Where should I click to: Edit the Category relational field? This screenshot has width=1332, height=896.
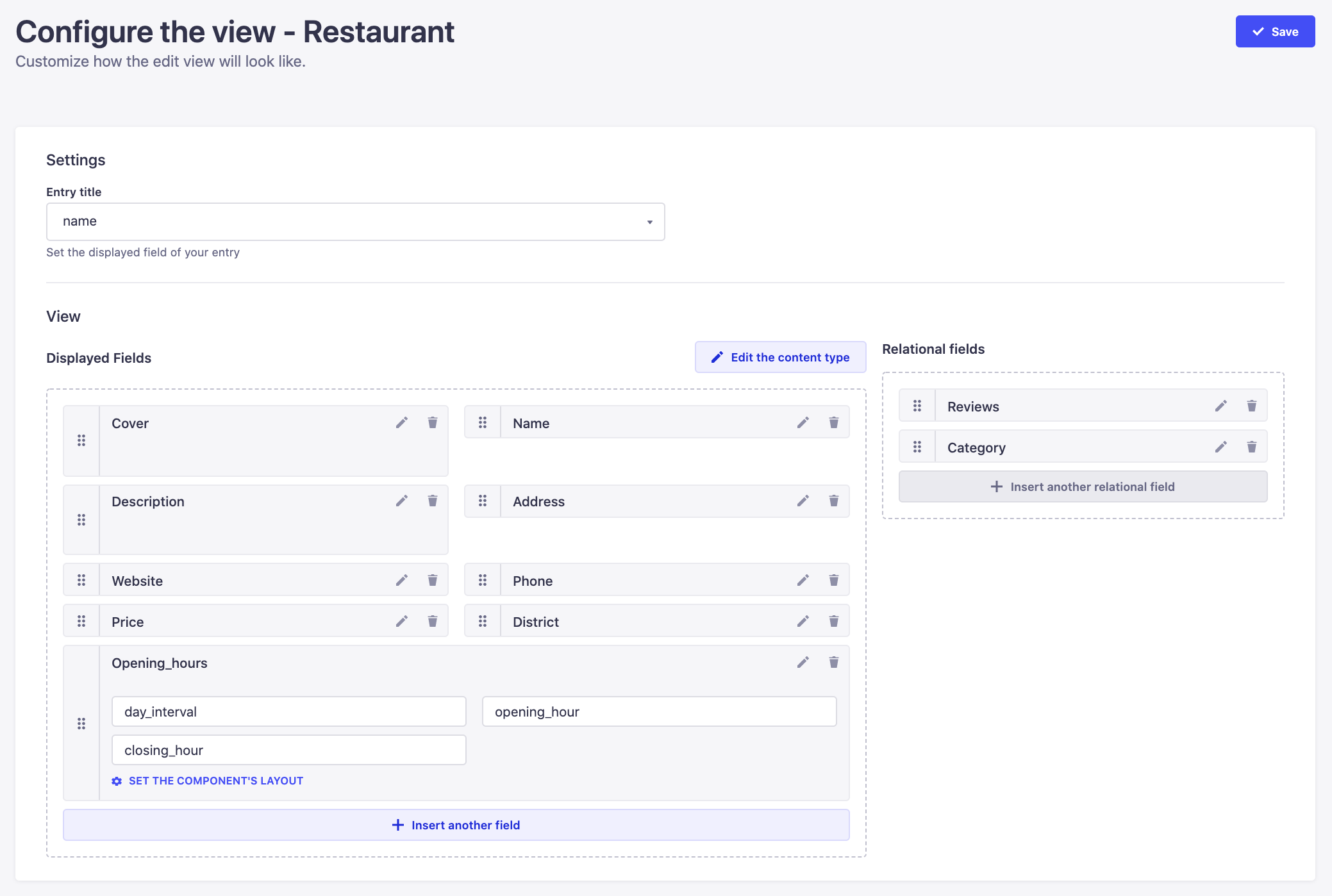point(1221,447)
